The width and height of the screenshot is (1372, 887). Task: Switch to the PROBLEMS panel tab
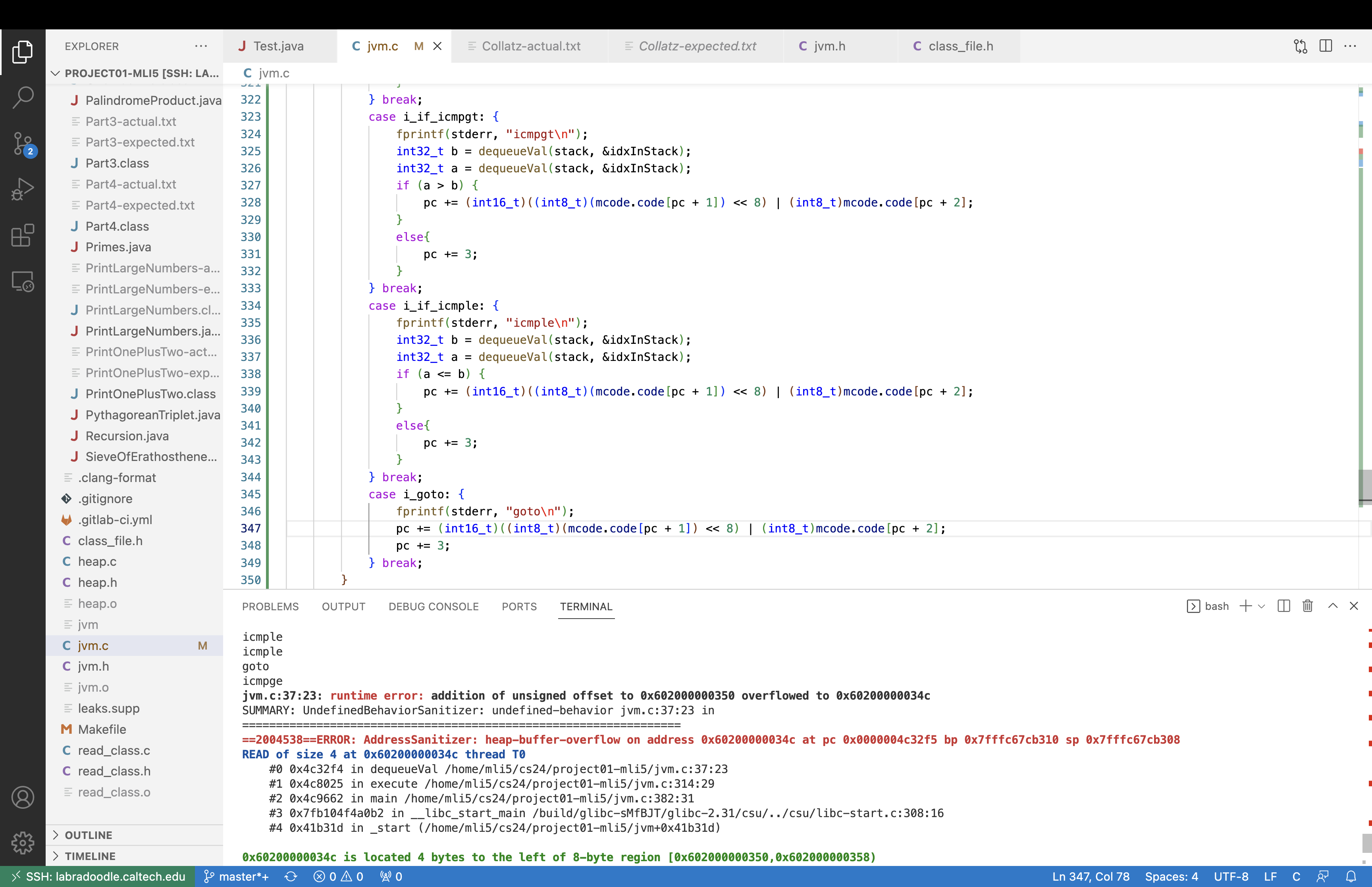(270, 607)
